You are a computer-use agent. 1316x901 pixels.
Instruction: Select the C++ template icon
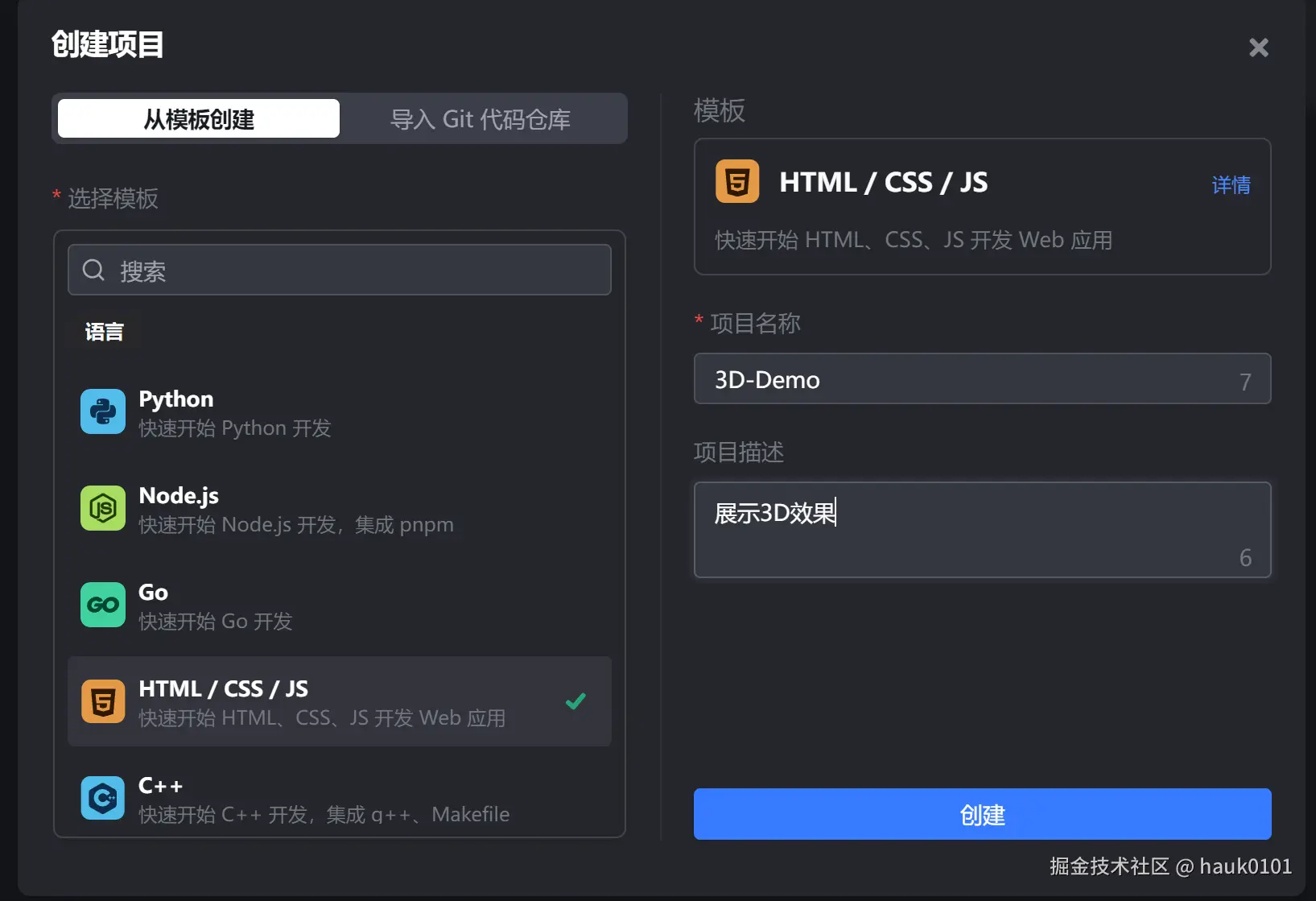pos(102,798)
